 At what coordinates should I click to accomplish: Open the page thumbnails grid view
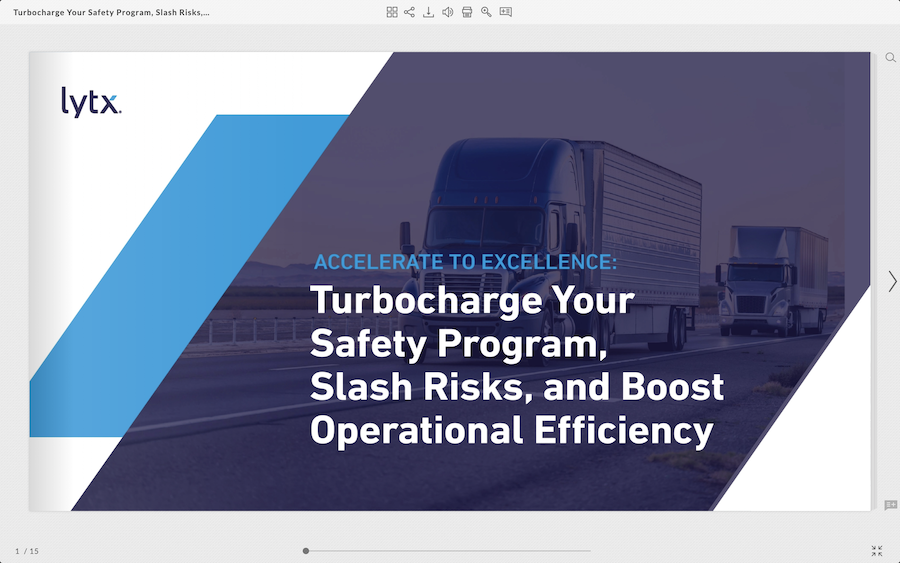click(392, 12)
